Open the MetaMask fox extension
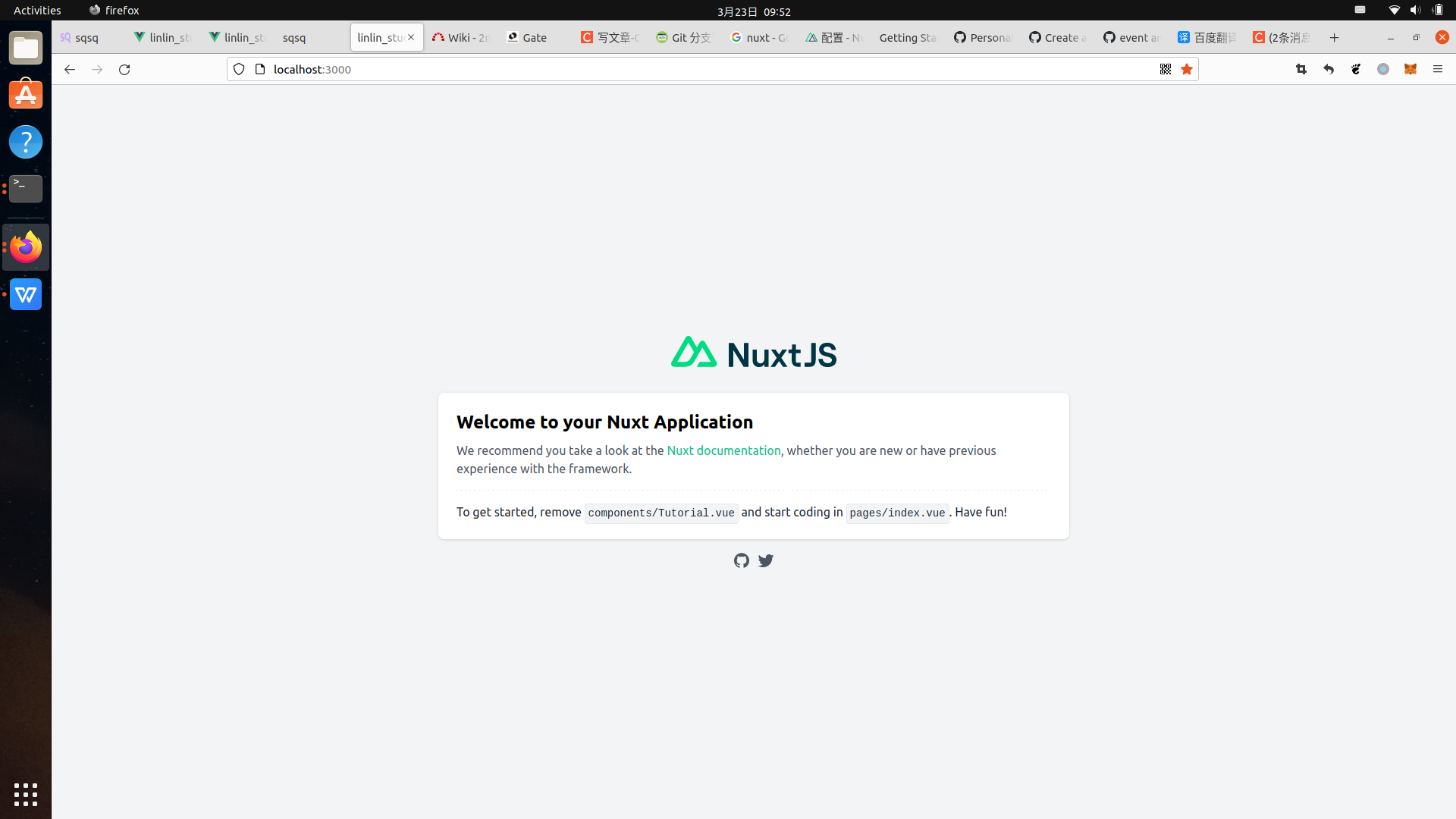1456x819 pixels. coord(1410,69)
